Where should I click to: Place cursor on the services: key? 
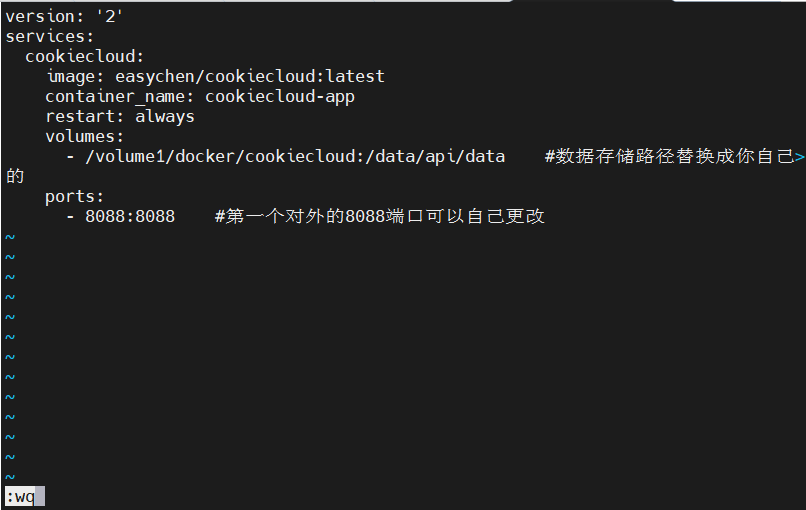(x=50, y=36)
